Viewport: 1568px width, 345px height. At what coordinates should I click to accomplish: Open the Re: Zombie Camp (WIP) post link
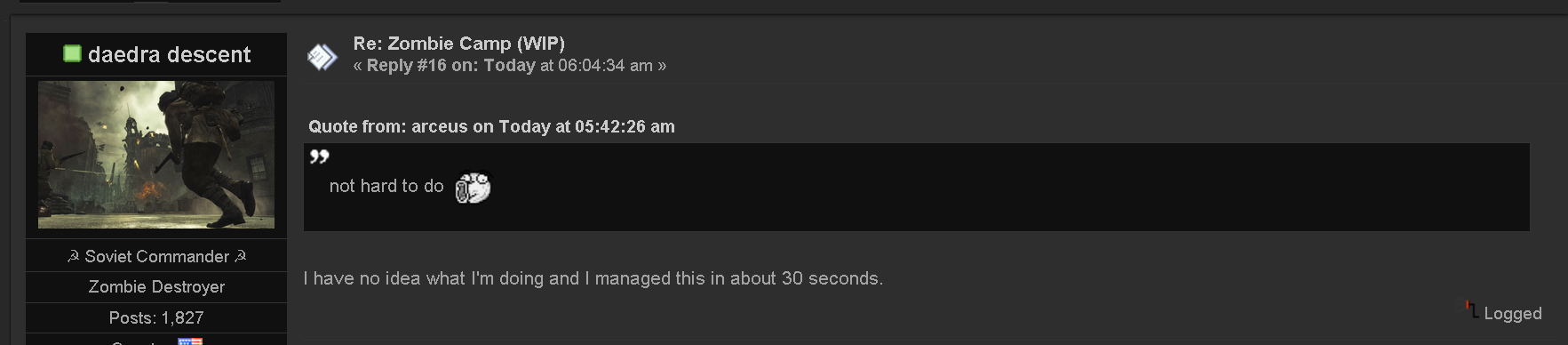pyautogui.click(x=458, y=43)
